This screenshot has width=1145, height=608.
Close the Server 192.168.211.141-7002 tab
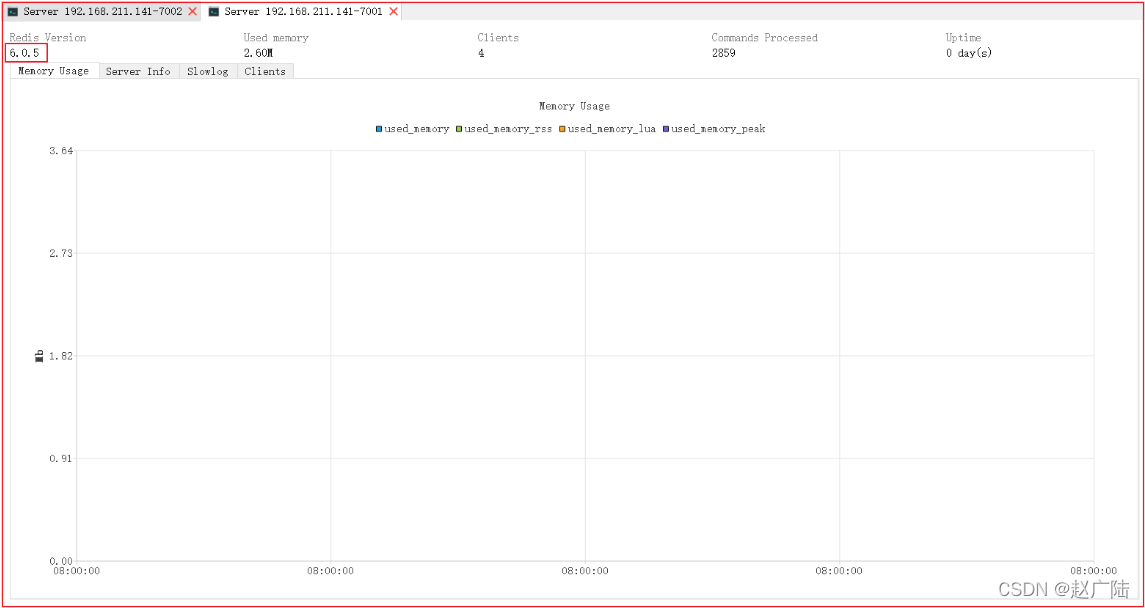pos(192,12)
